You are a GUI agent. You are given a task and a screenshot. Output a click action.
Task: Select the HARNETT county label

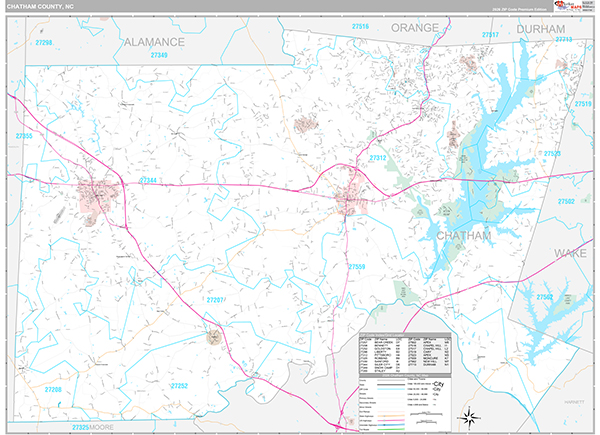[x=574, y=402]
